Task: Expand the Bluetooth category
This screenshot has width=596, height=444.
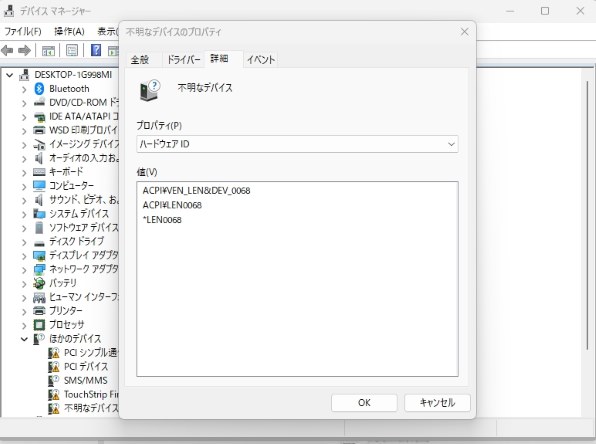Action: [24, 89]
